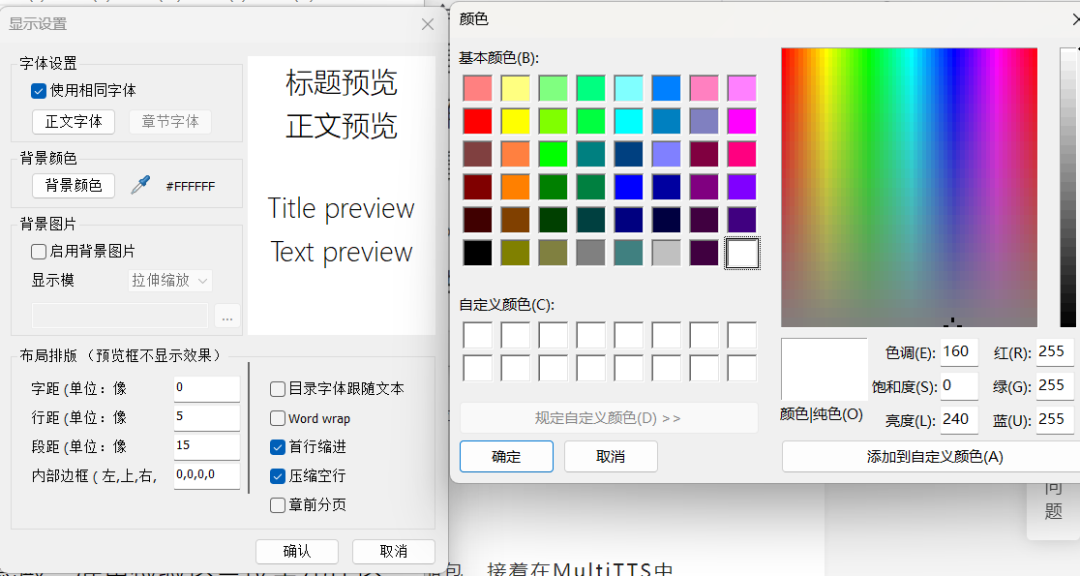Click the ... browse icon for background image
This screenshot has height=576, width=1080.
coord(227,316)
